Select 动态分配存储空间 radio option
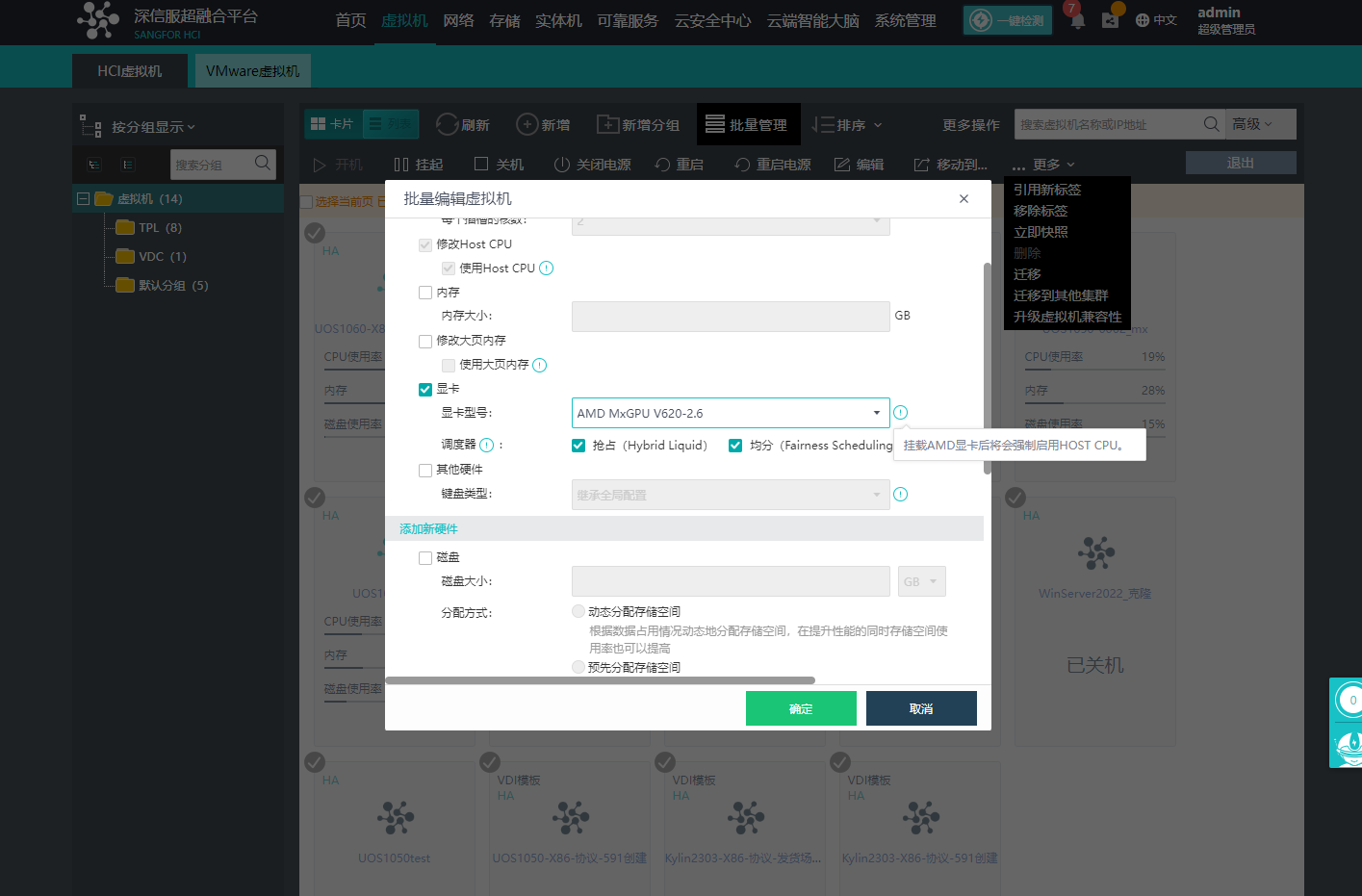 point(578,612)
